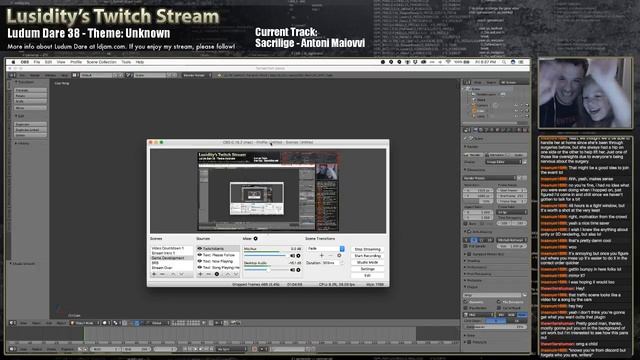This screenshot has height=360, width=640.
Task: Click the Start Recording button
Action: 368,256
